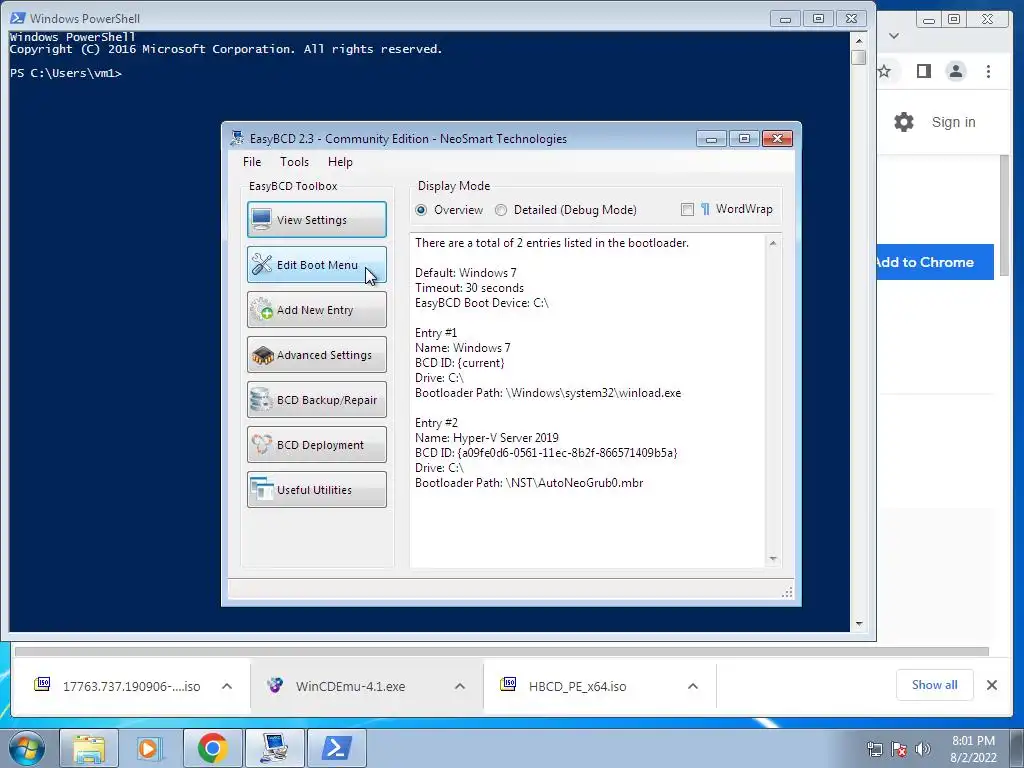Image resolution: width=1024 pixels, height=768 pixels.
Task: Click PowerShell scrollbar down arrow
Action: pyautogui.click(x=859, y=624)
